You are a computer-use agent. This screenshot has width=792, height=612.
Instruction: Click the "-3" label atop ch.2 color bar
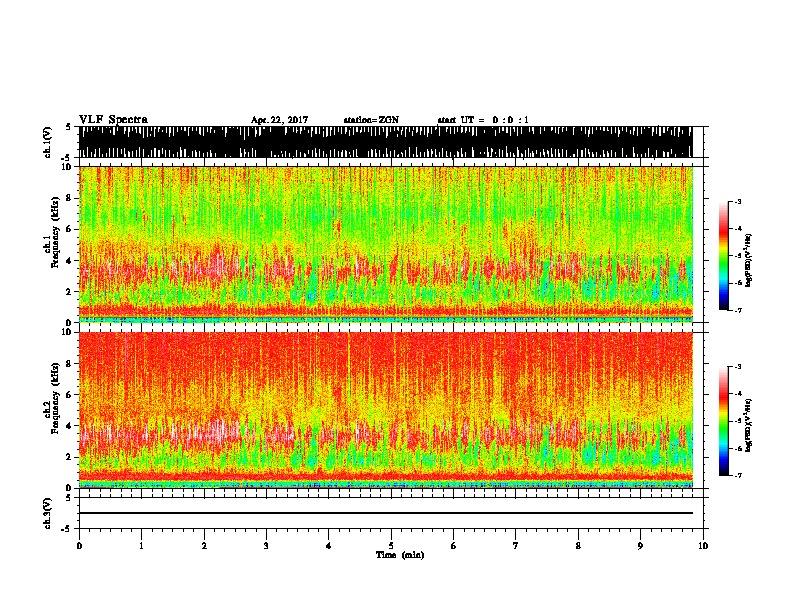737,367
